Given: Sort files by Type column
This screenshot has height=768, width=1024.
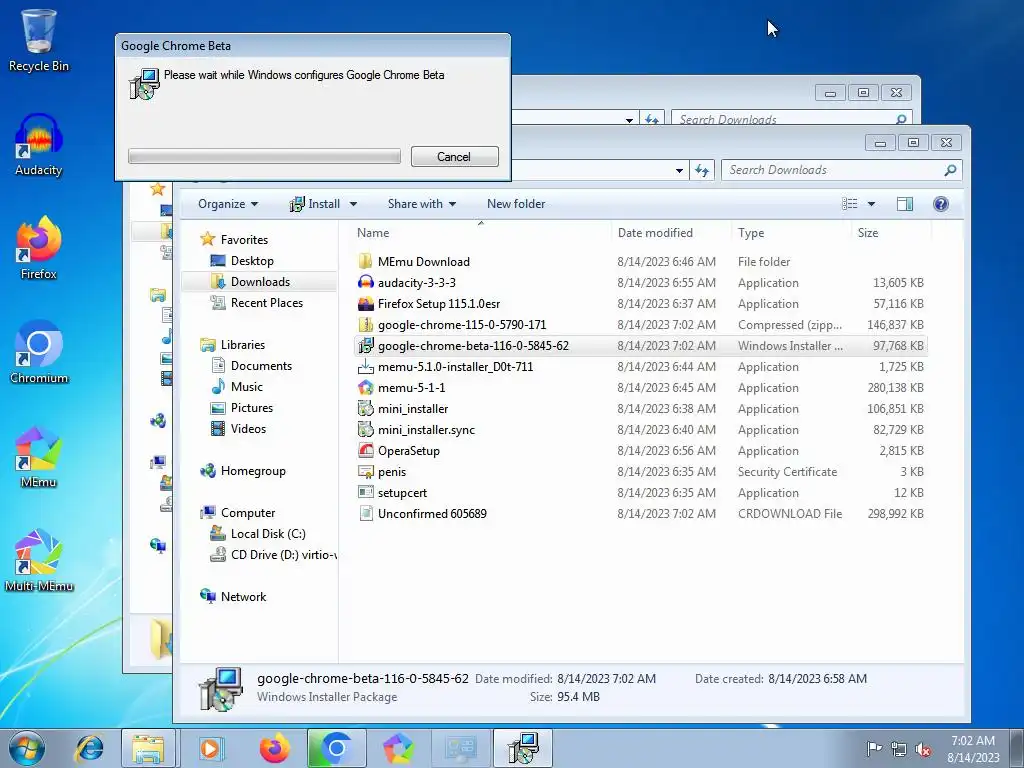Looking at the screenshot, I should (751, 232).
